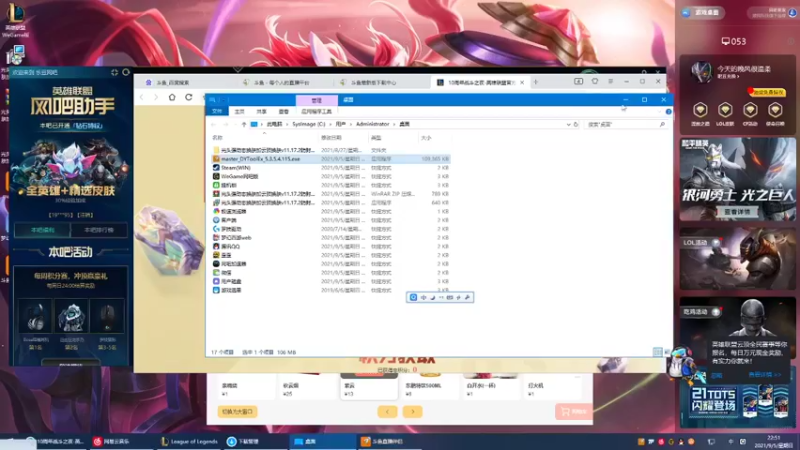800x450 pixels.
Task: Sort files by Name (名称) column
Action: (x=218, y=138)
